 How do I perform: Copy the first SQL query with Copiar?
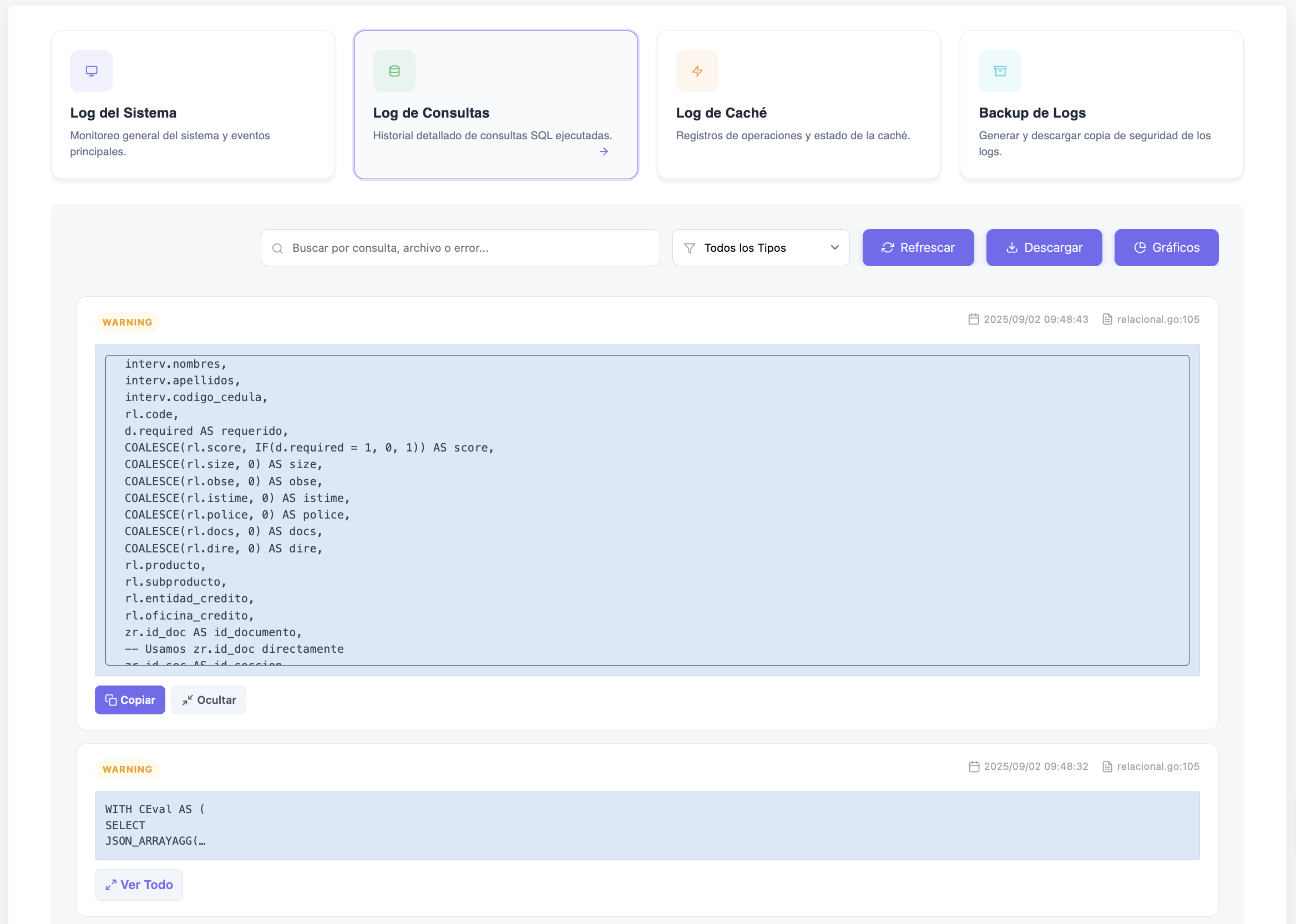130,700
